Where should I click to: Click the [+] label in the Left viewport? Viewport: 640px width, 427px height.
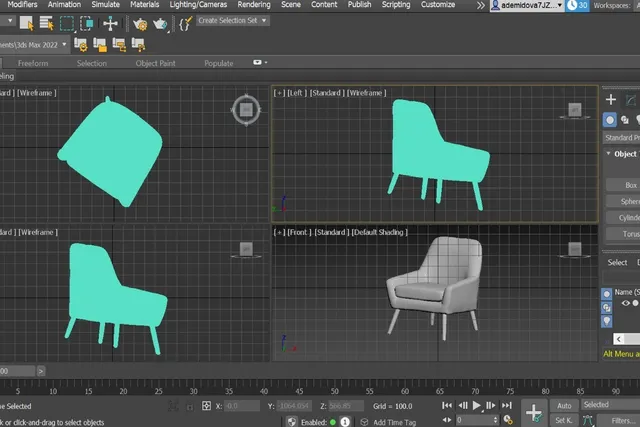[x=279, y=93]
